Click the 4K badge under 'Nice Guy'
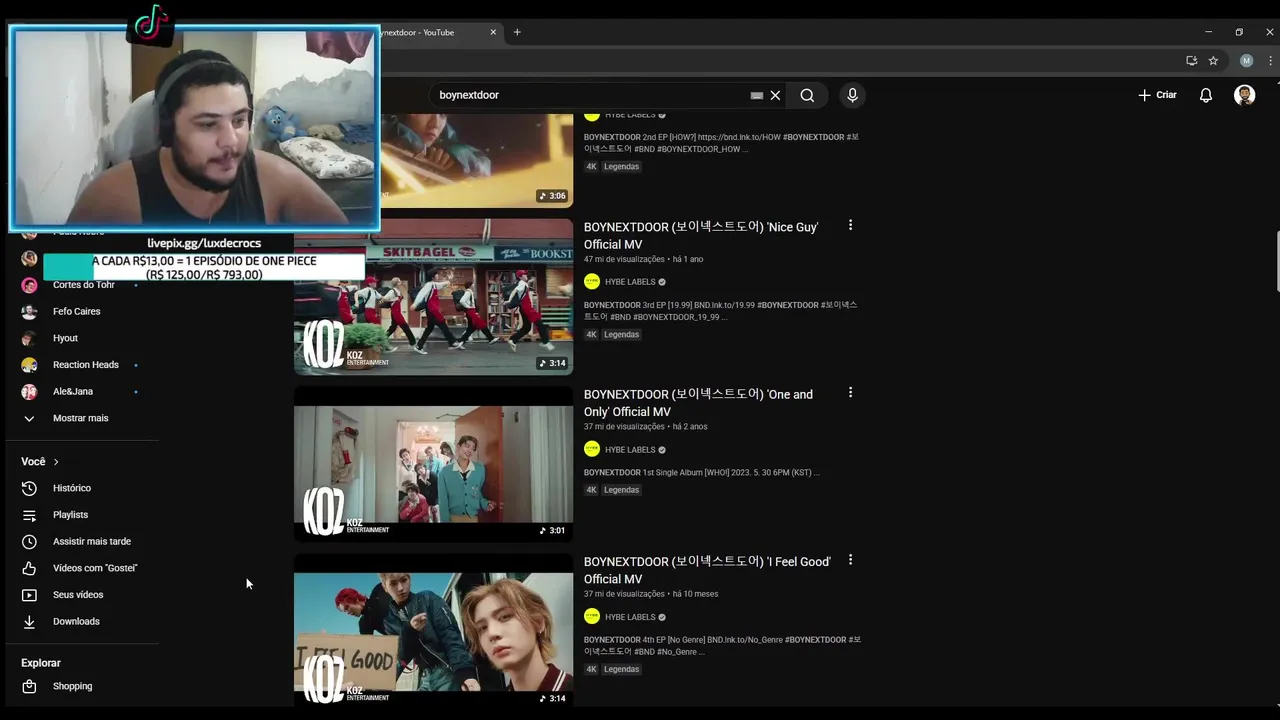Screen dimensions: 1280x720 [x=591, y=335]
